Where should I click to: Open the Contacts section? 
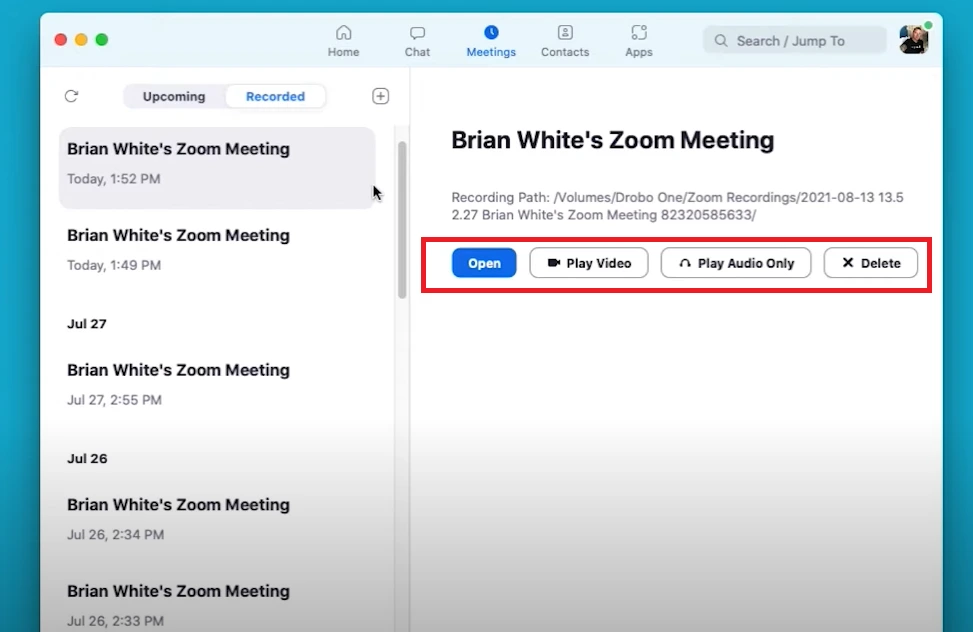click(x=564, y=40)
